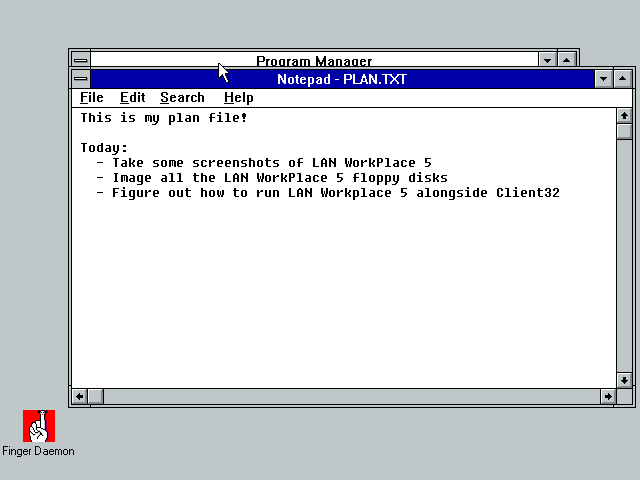
Task: Click the word "Client32" in the last line
Action: (528, 193)
